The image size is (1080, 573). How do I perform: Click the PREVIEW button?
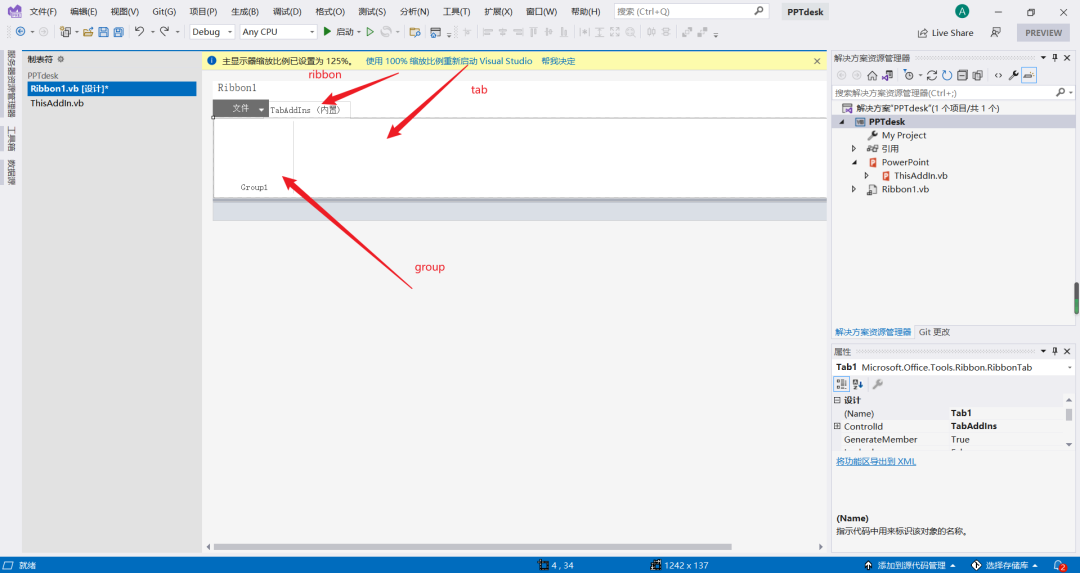pos(1043,32)
